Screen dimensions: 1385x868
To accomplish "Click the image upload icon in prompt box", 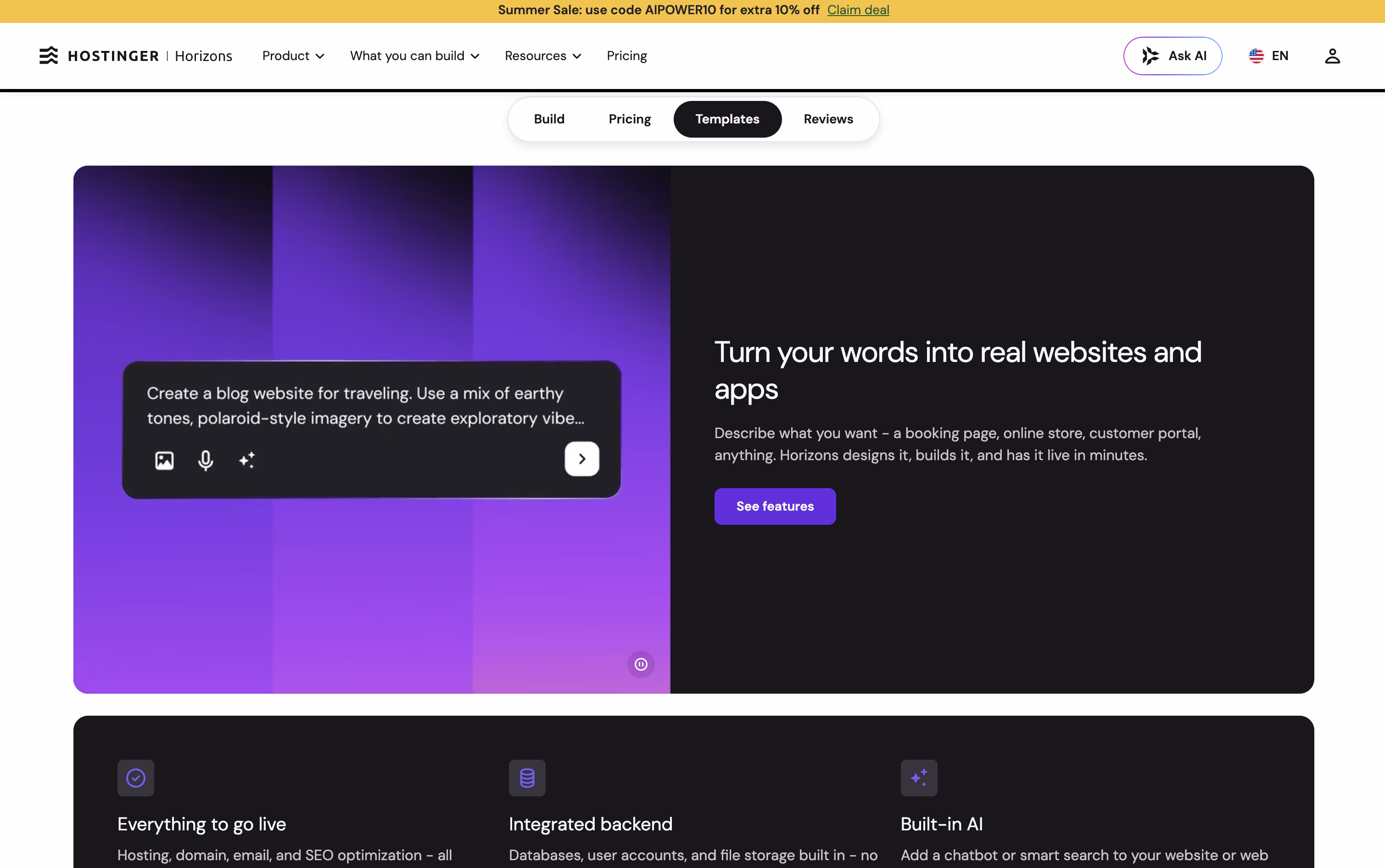I will point(164,460).
